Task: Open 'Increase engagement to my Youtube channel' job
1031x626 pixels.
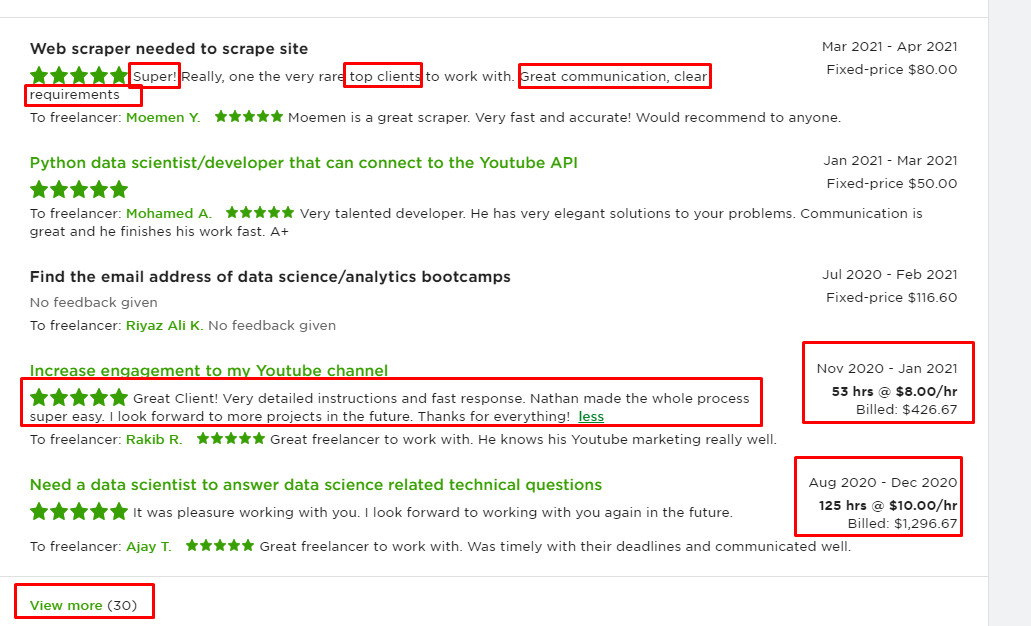Action: [208, 371]
